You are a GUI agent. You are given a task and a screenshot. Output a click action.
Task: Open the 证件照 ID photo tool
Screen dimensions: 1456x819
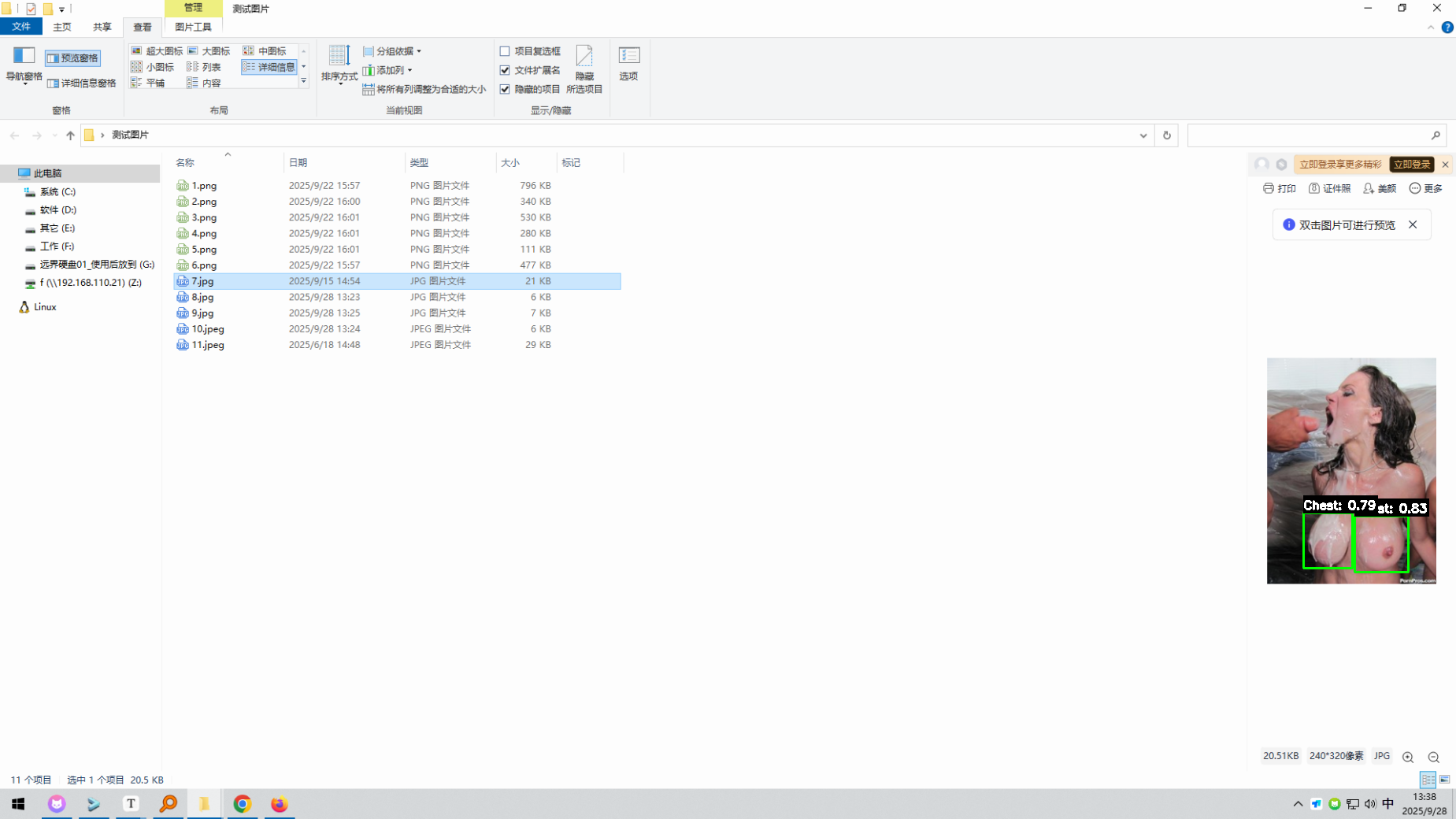click(x=1329, y=188)
